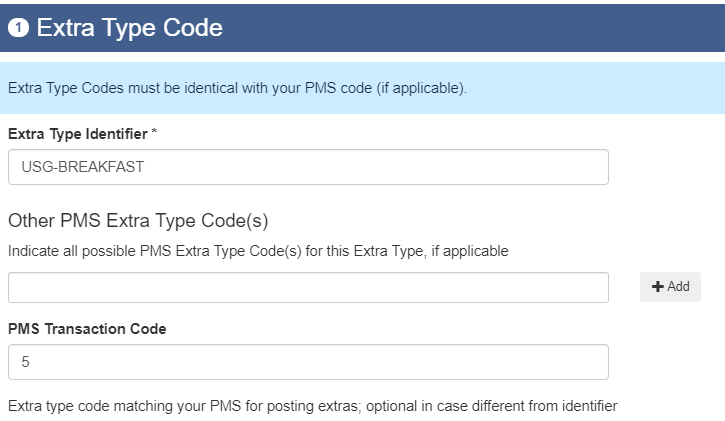Click the 'Other PMS Extra Type Code(s)' heading
This screenshot has width=725, height=421.
coord(138,221)
